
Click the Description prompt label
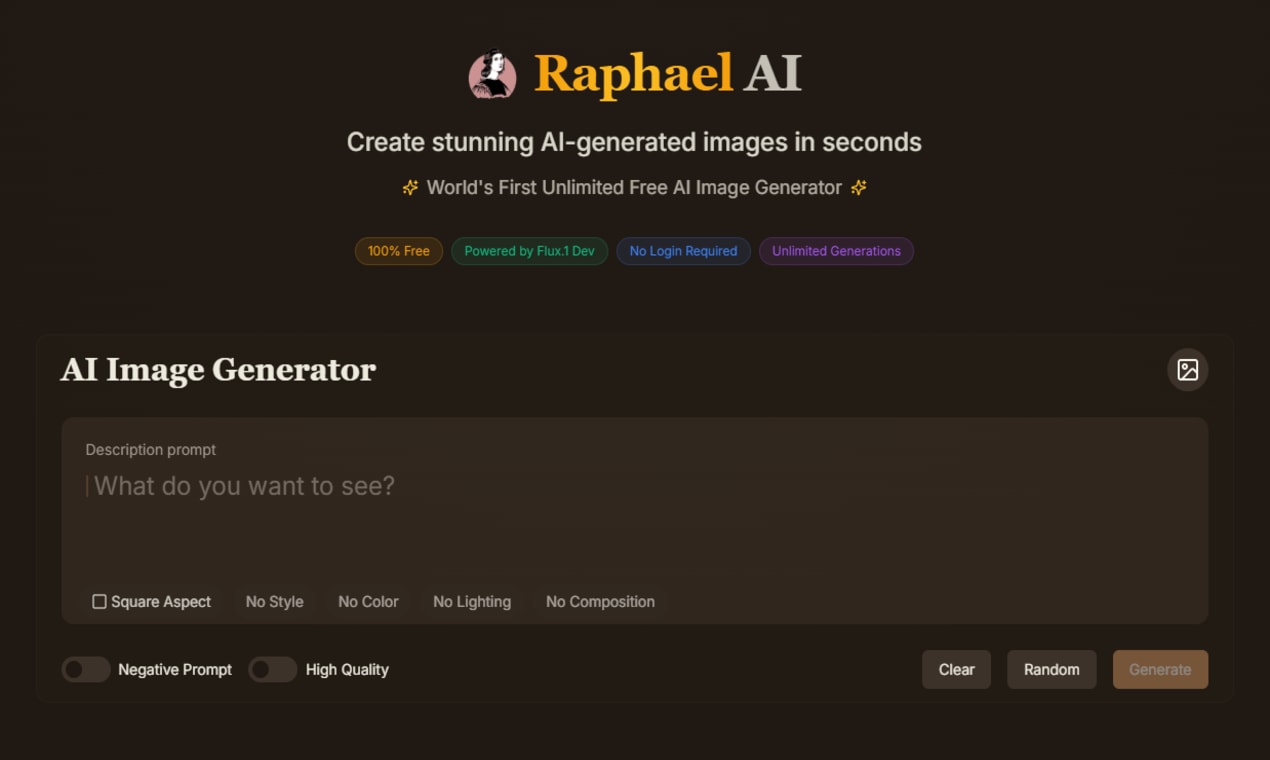pos(151,450)
